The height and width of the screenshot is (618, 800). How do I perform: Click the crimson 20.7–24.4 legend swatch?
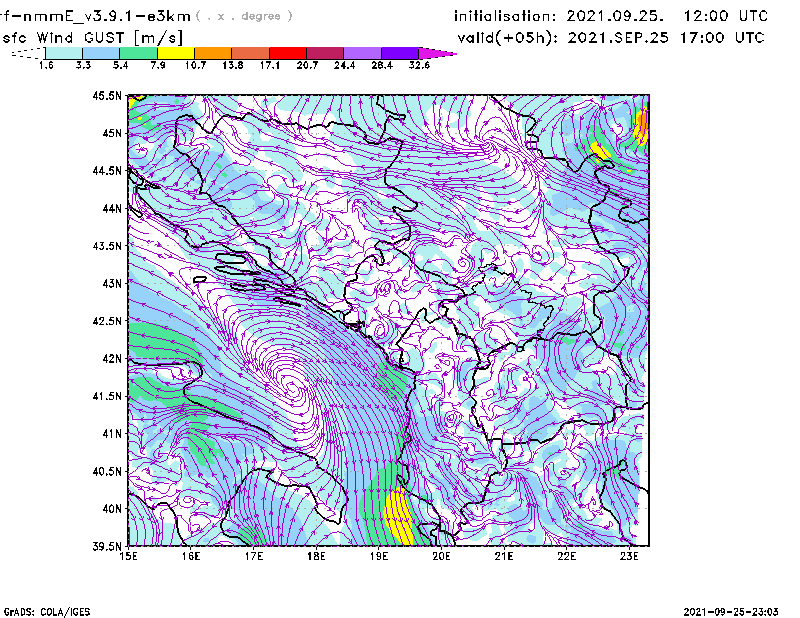coord(325,53)
